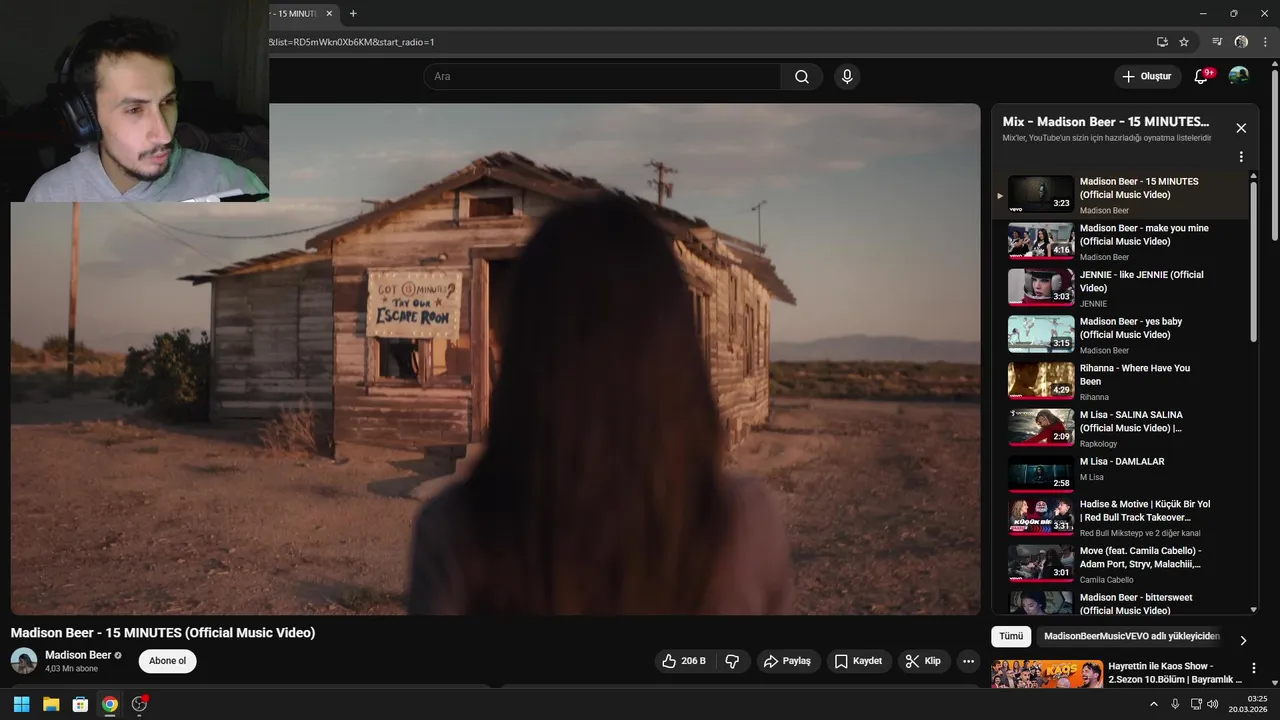1280x720 pixels.
Task: Play Rihanna - Where Have You Been
Action: click(1121, 382)
